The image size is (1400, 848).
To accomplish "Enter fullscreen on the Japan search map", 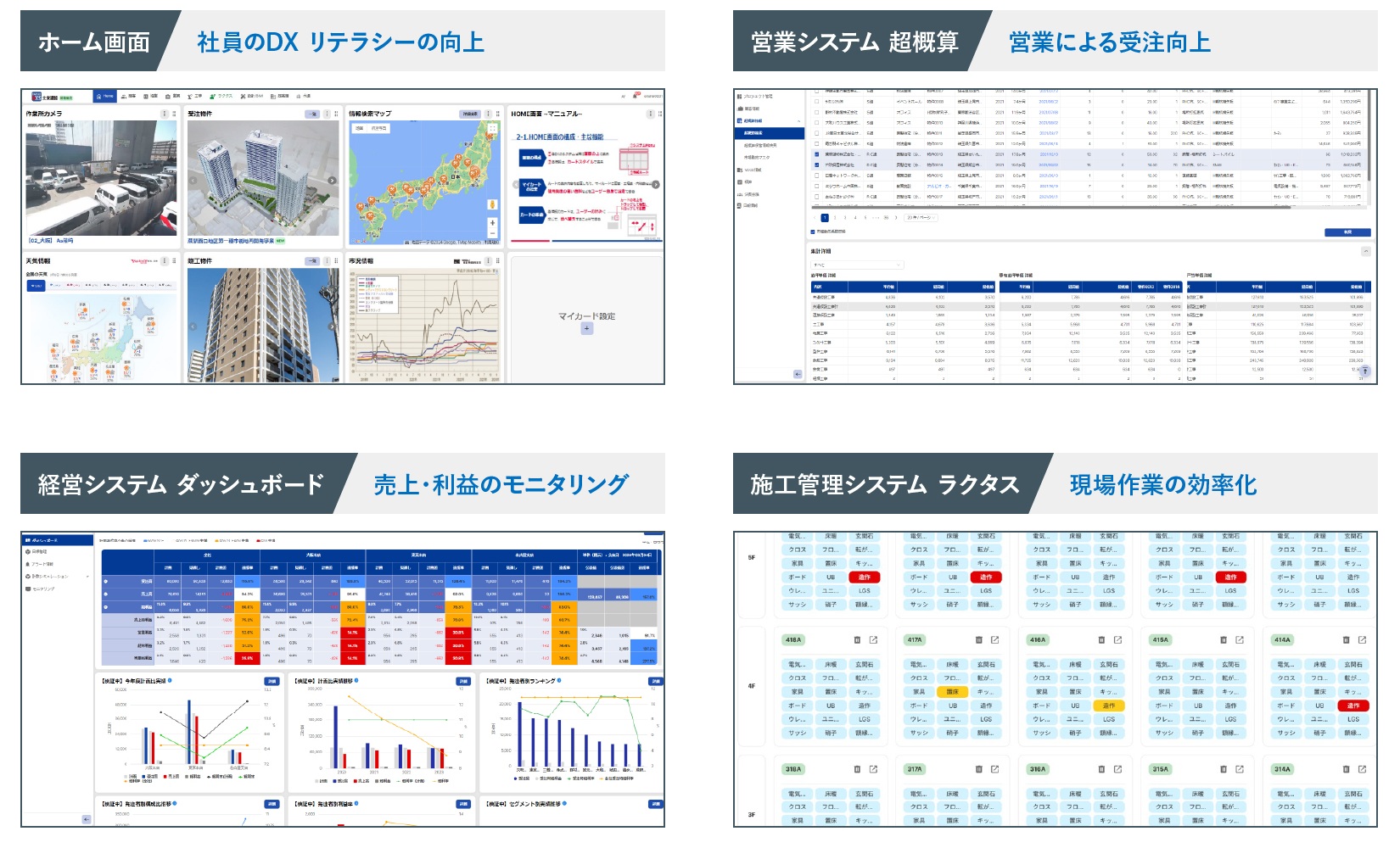I will tap(492, 129).
